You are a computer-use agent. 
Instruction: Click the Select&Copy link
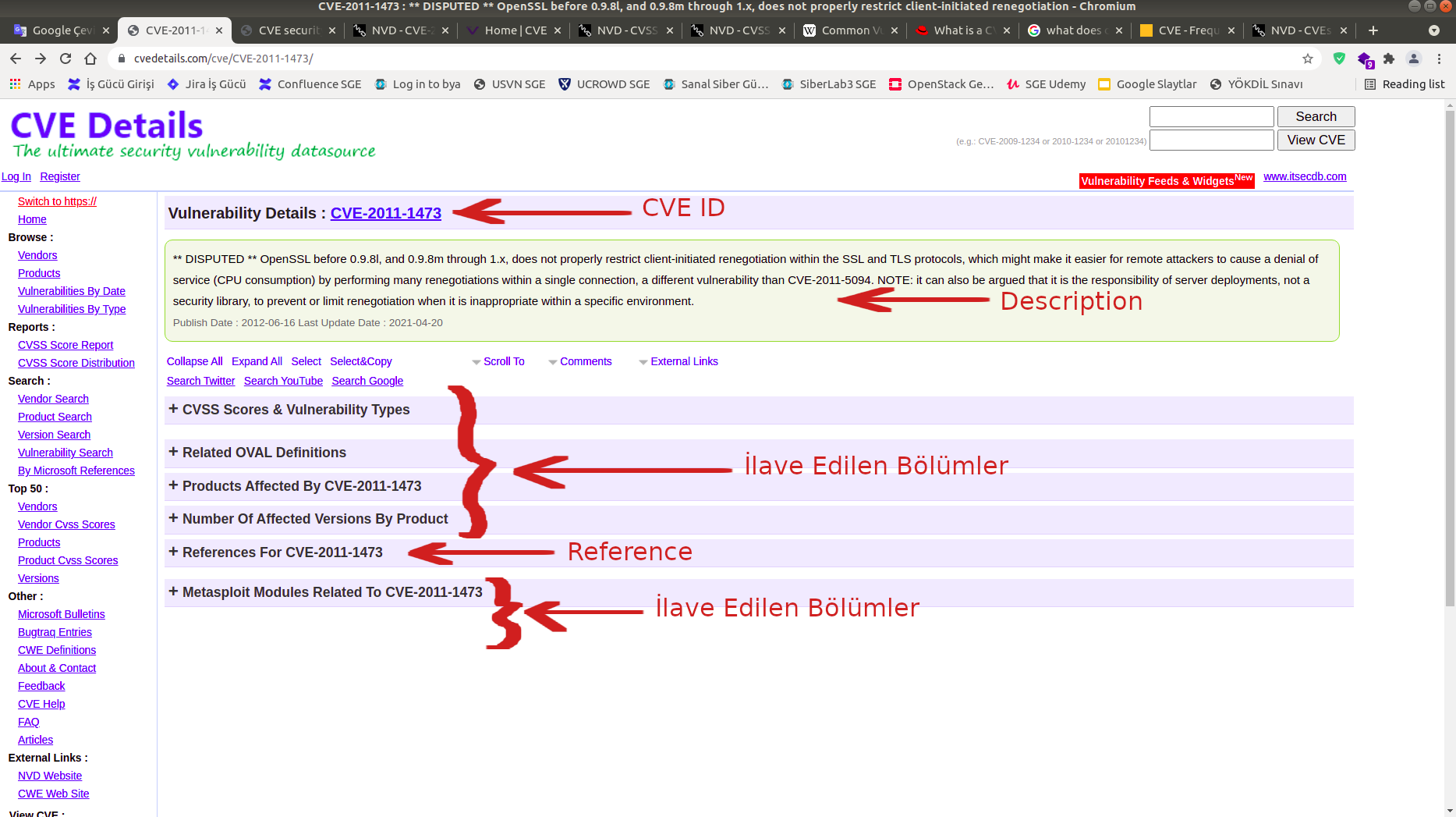click(360, 361)
